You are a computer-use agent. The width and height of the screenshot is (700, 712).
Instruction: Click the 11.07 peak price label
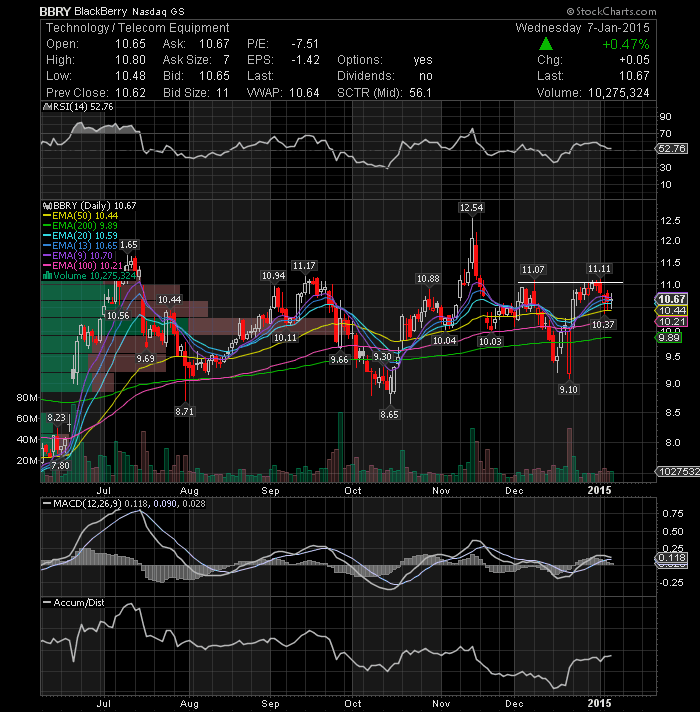tap(533, 270)
